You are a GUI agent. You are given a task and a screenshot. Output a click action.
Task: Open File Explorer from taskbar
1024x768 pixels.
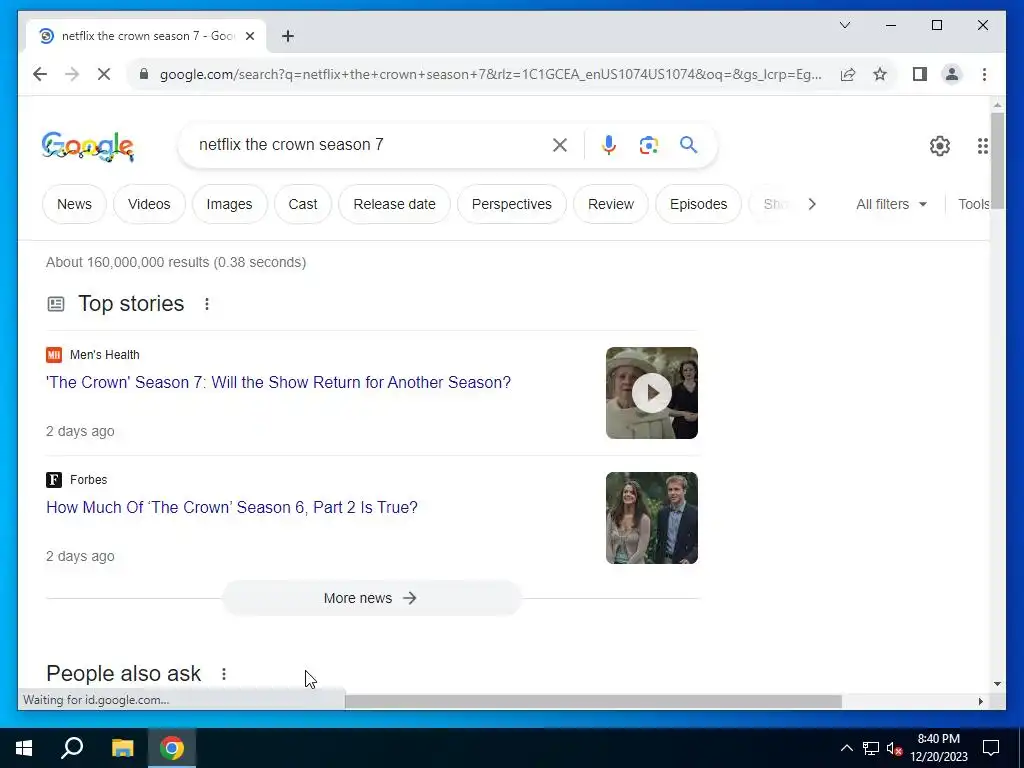click(x=122, y=748)
